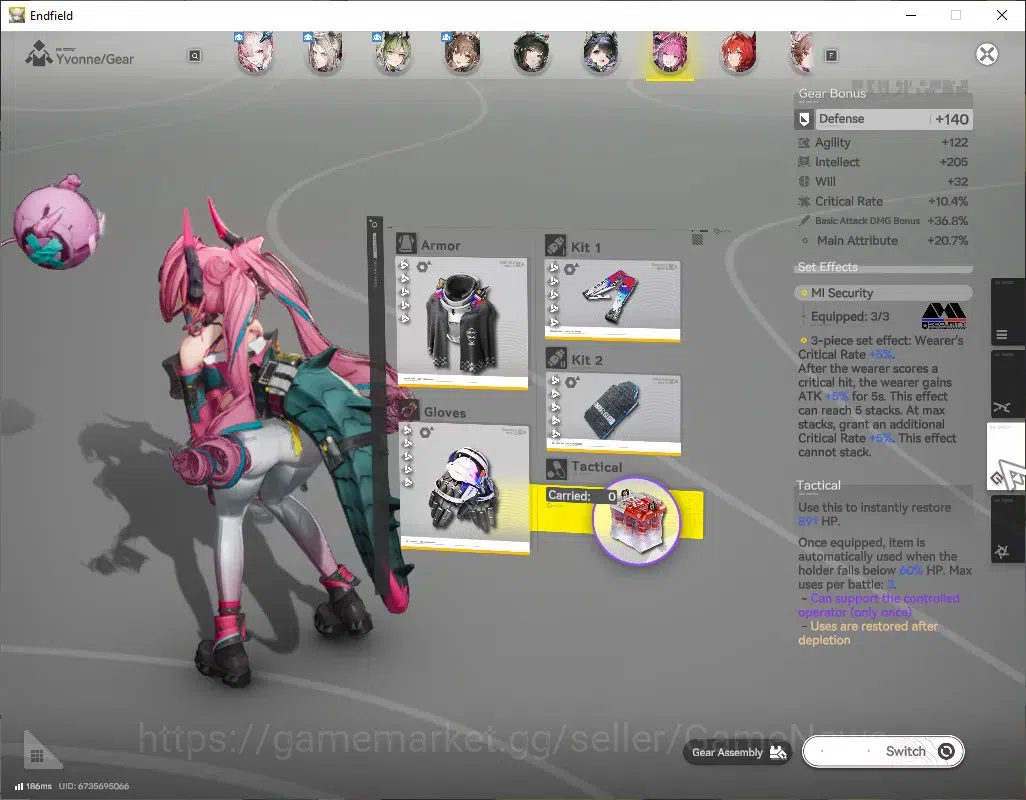
Task: Click the Critical Rate +10.4% row
Action: point(883,201)
